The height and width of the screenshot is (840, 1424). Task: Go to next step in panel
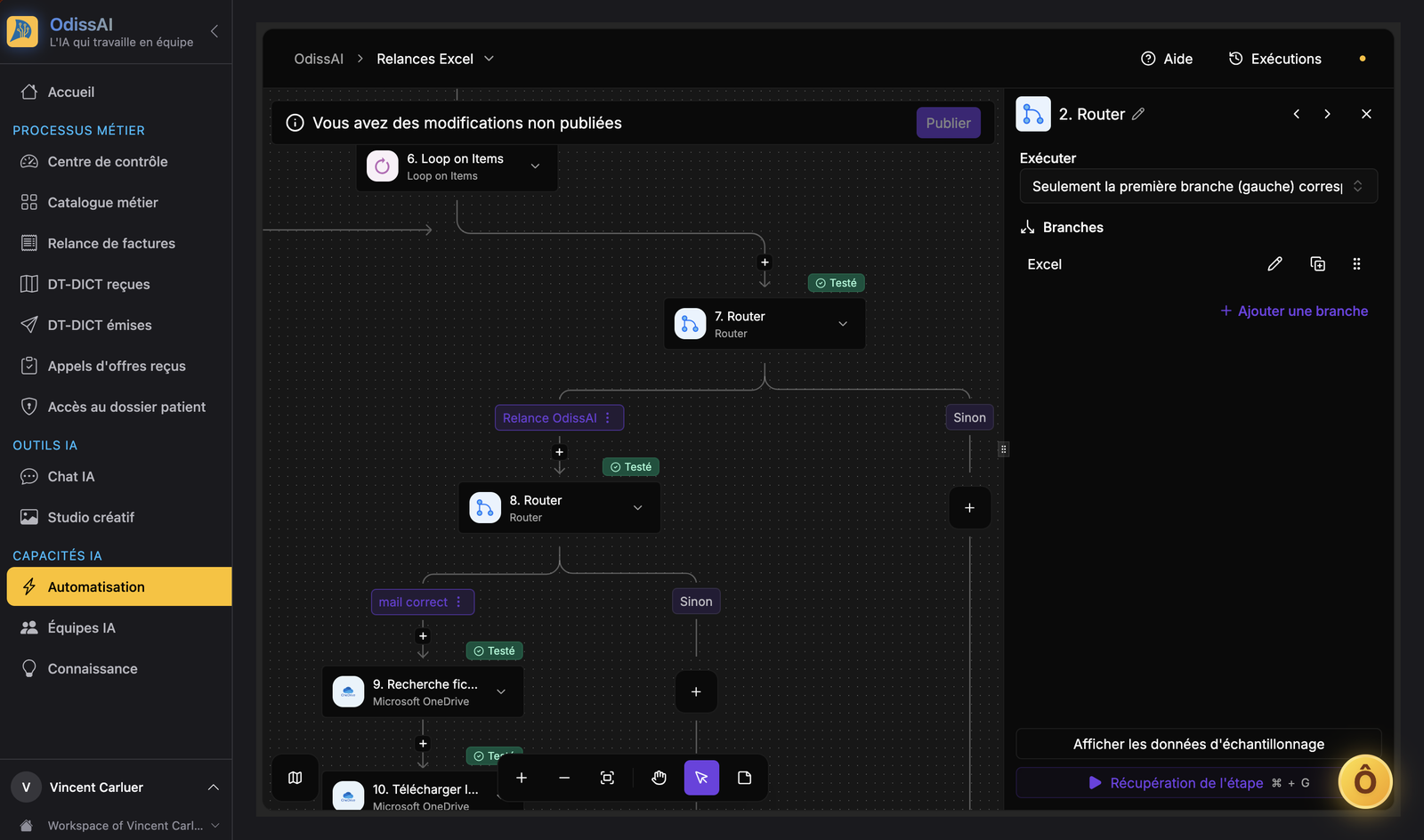click(x=1327, y=114)
